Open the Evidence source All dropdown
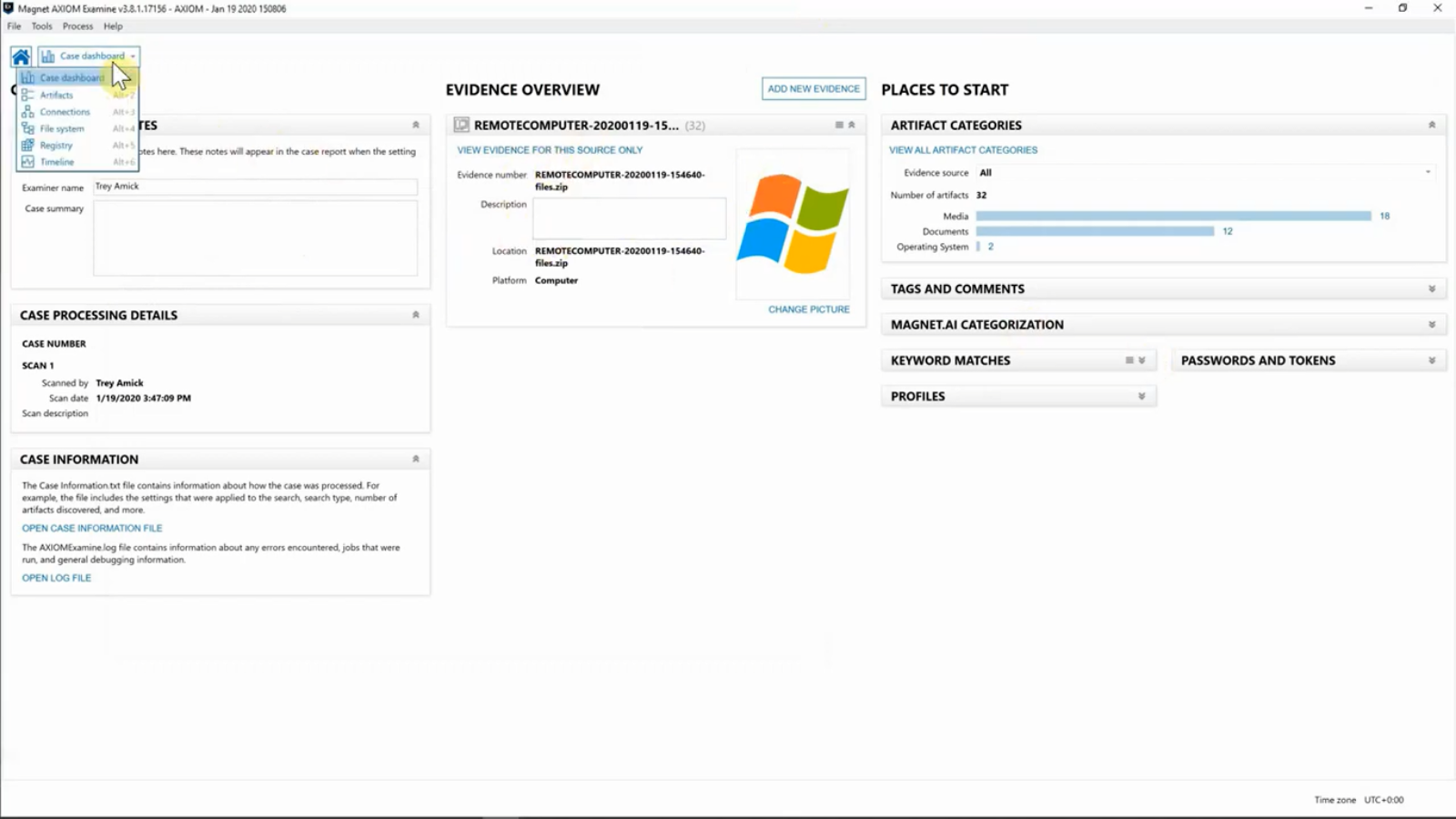Image resolution: width=1456 pixels, height=819 pixels. coord(1205,173)
